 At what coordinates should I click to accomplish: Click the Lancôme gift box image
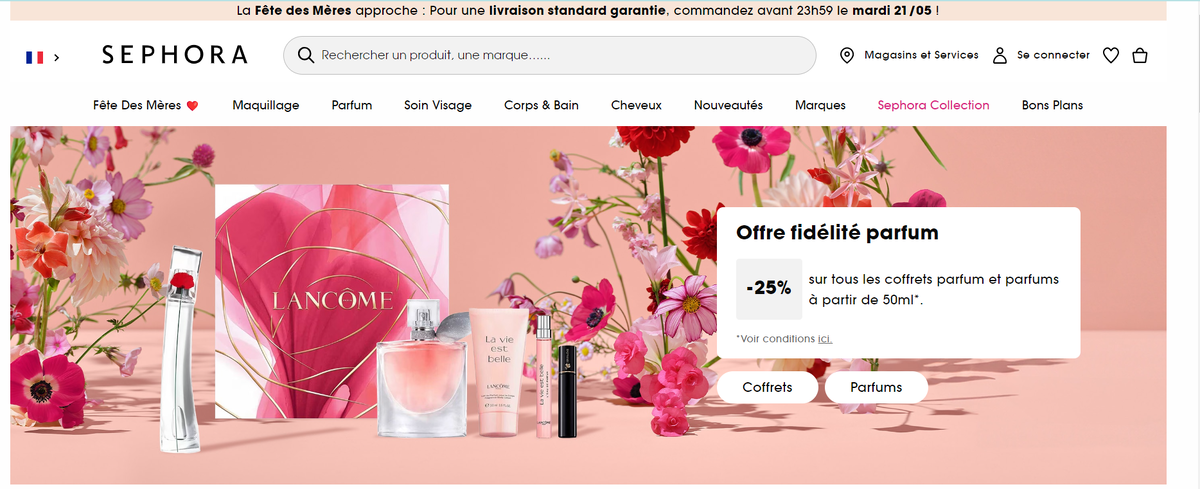tap(332, 302)
